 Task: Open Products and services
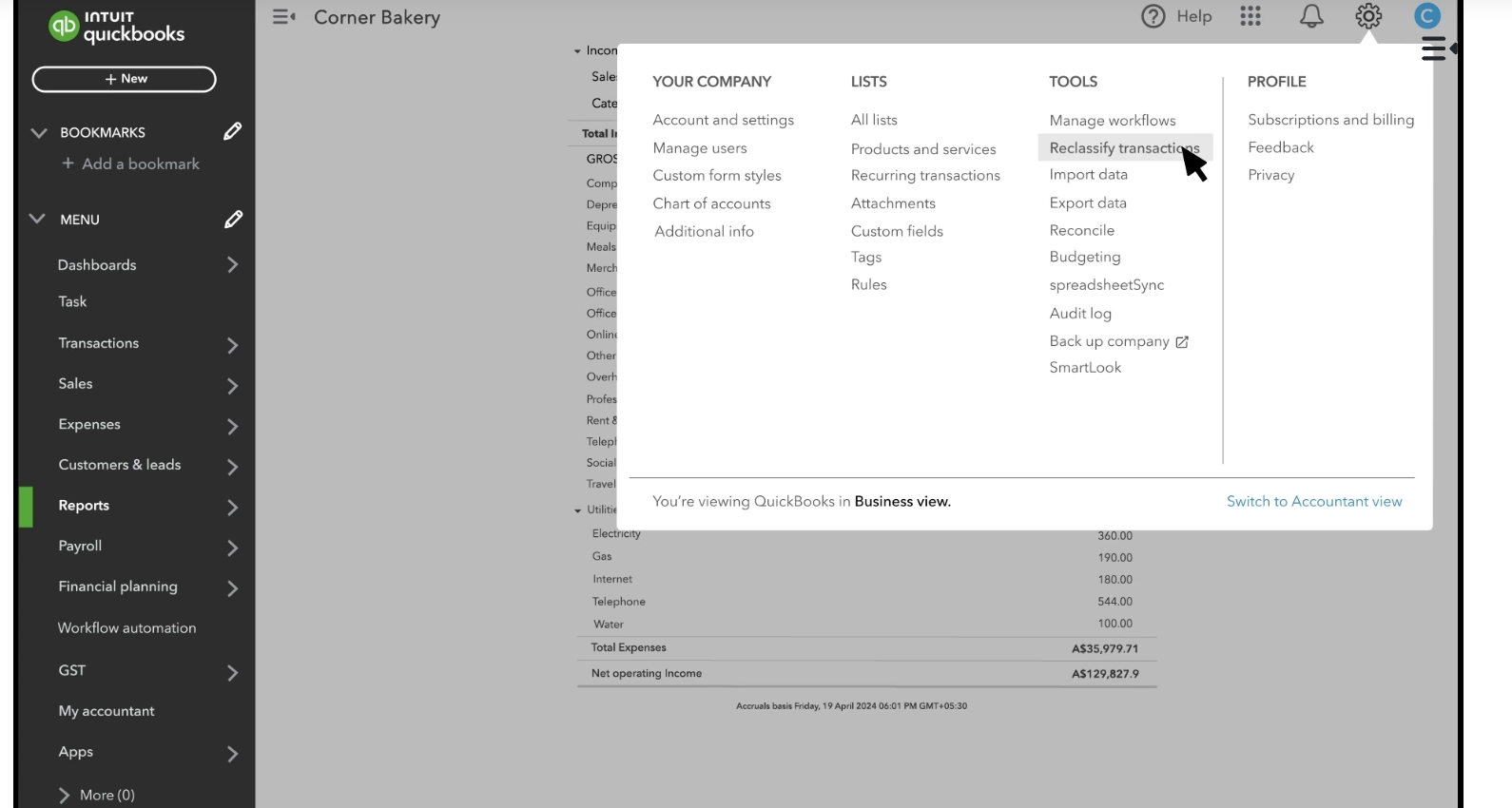pos(923,149)
